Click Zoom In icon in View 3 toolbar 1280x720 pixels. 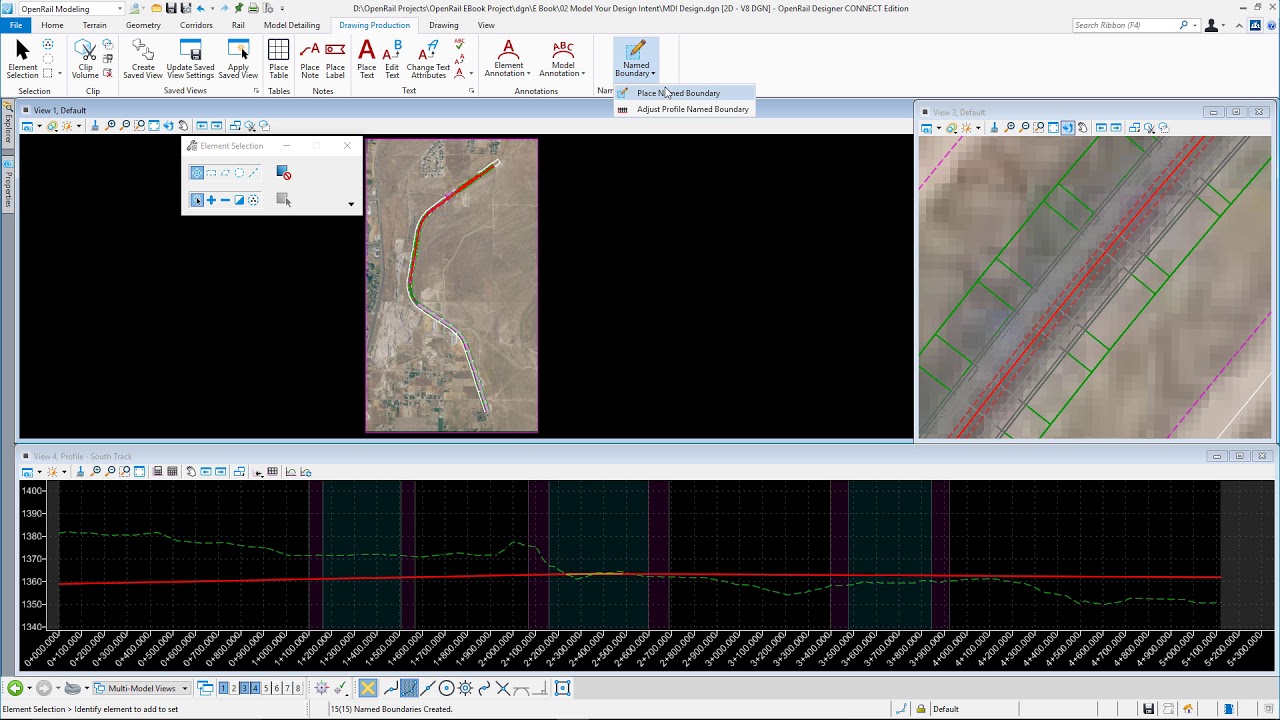tap(1010, 128)
